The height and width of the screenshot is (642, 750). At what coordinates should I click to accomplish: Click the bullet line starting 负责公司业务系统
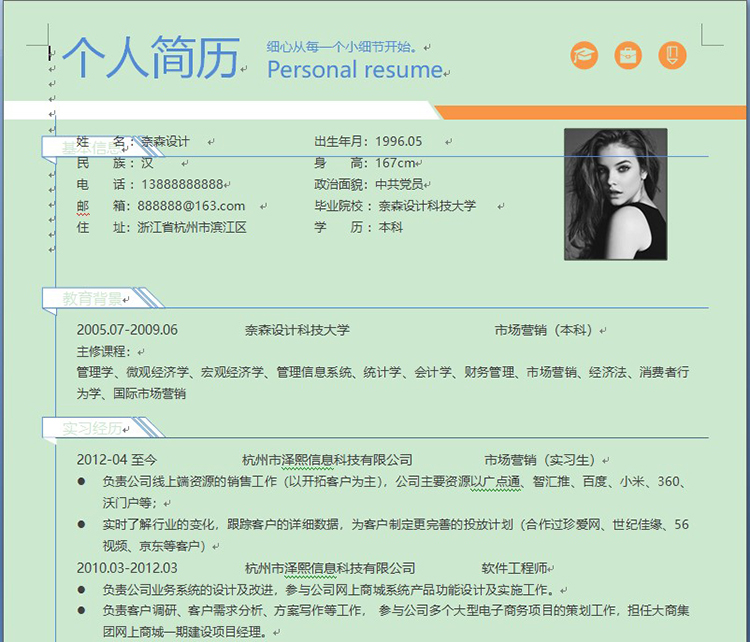click(x=331, y=590)
